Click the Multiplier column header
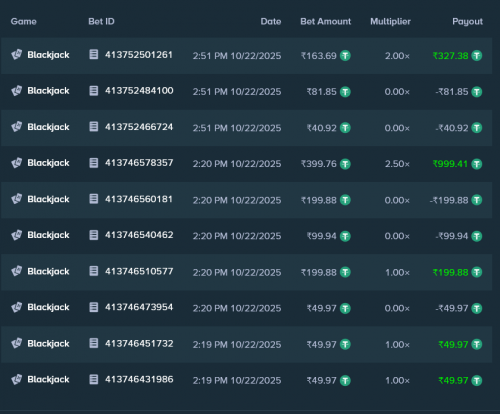 [390, 21]
